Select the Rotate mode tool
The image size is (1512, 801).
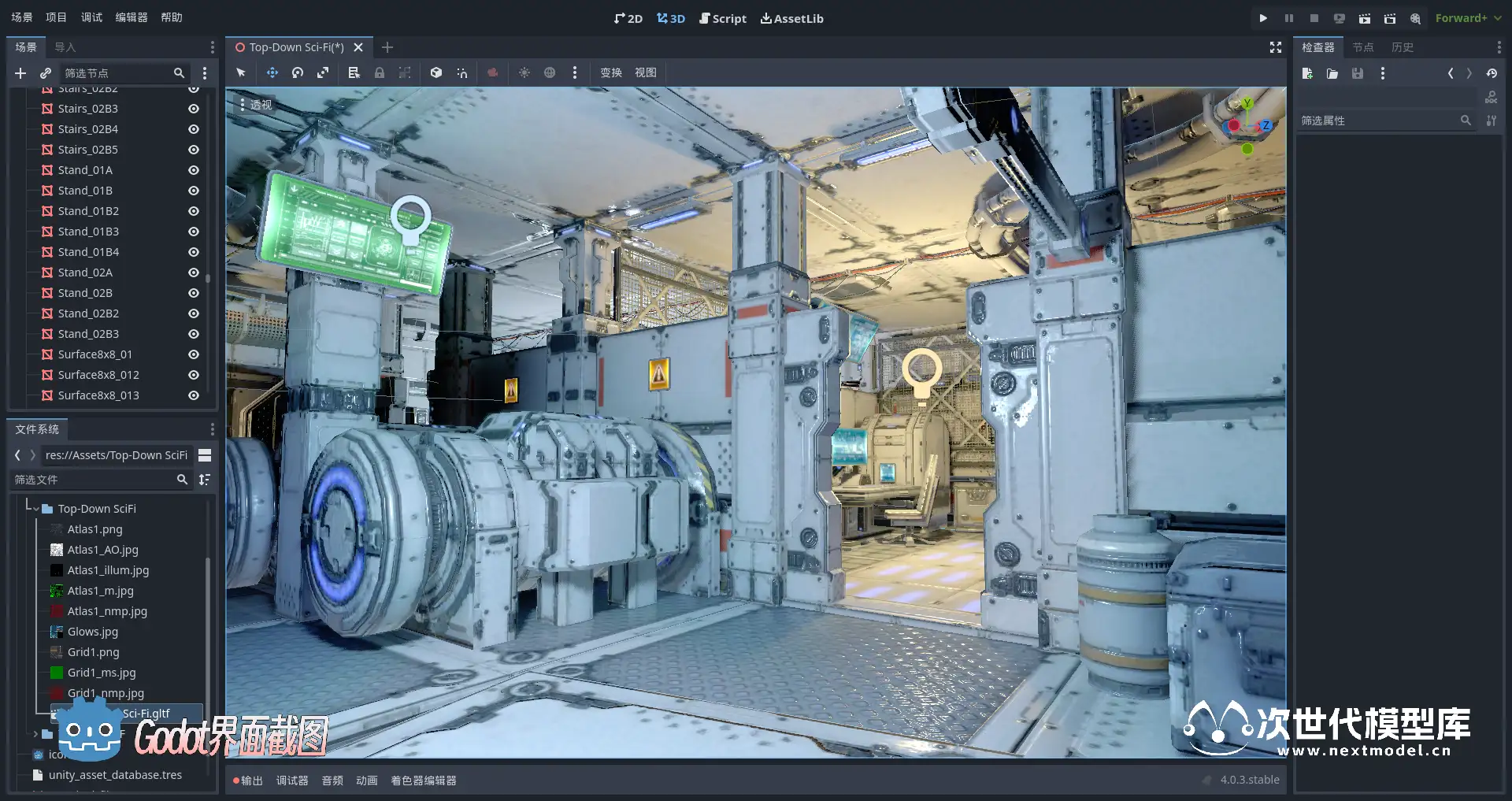[297, 72]
